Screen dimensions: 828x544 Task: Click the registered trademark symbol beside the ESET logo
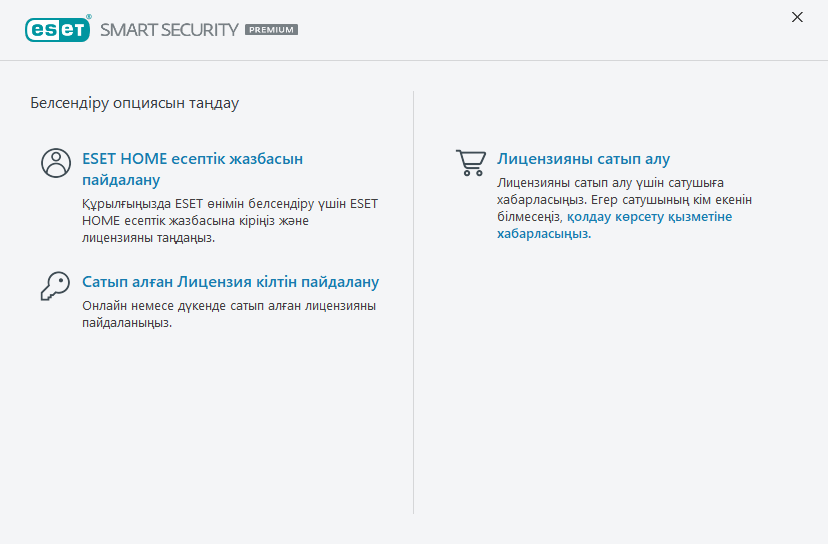88,18
